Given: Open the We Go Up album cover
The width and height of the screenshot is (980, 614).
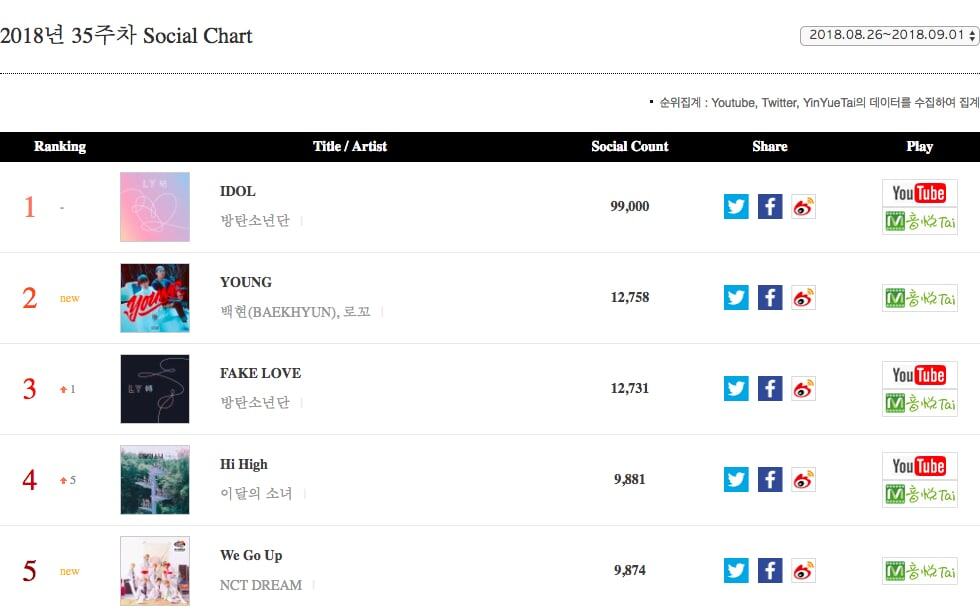Looking at the screenshot, I should (155, 571).
